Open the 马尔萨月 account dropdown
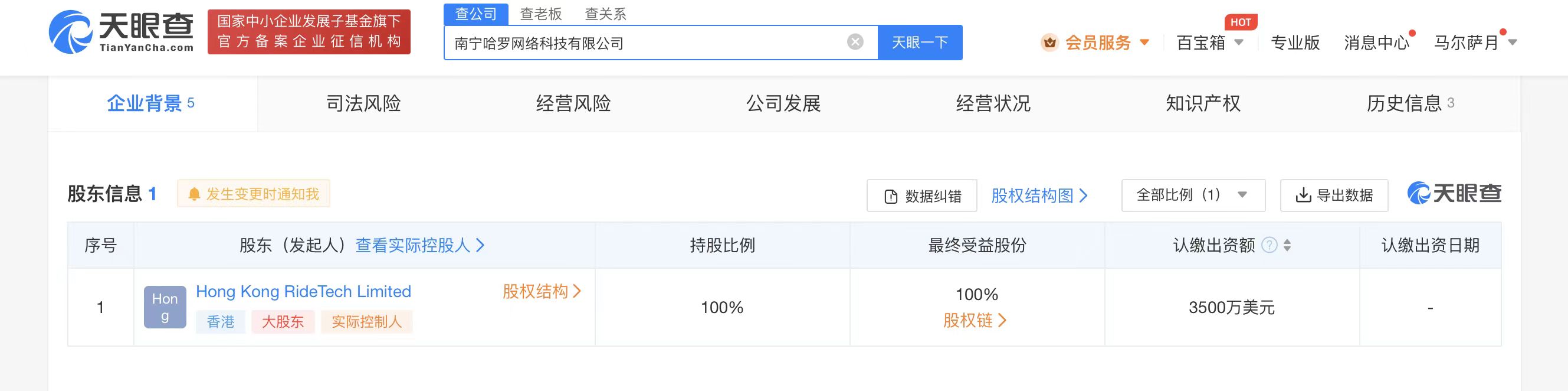 tap(1513, 43)
